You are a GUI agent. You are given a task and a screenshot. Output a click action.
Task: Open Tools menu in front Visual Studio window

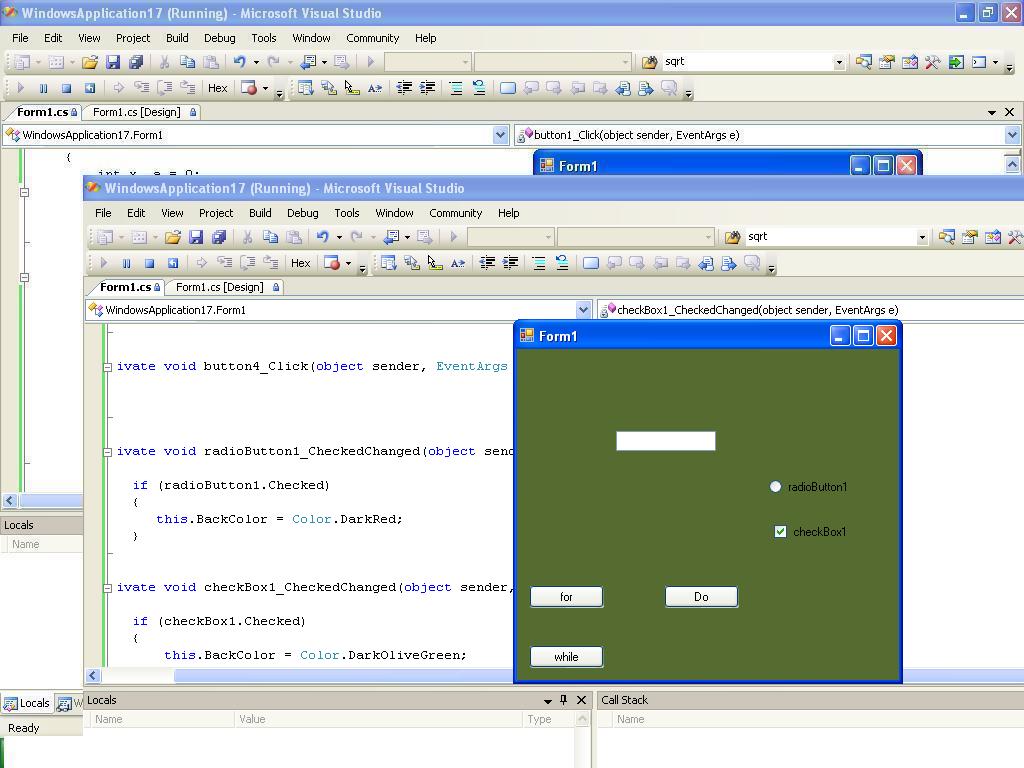coord(347,213)
